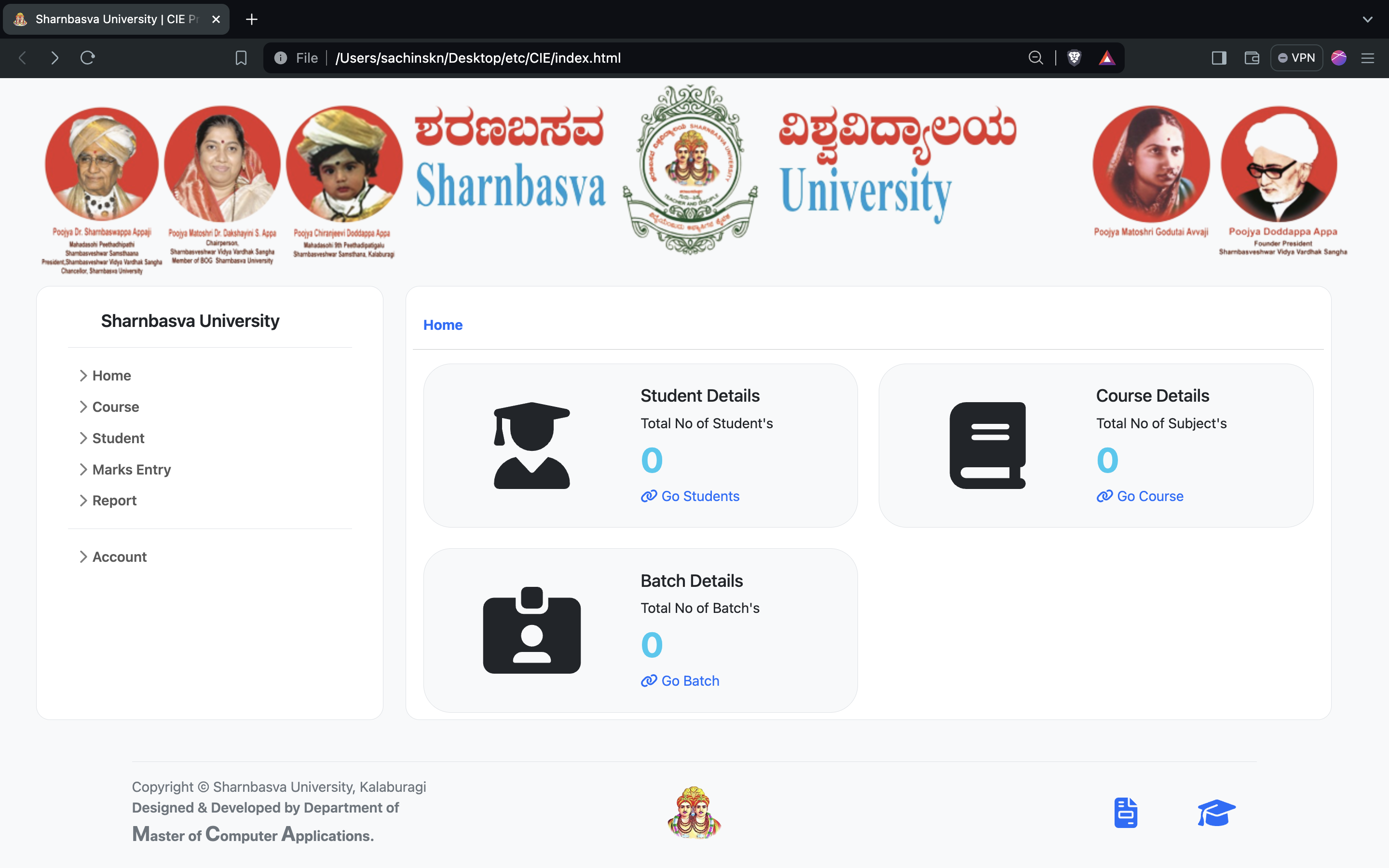
Task: Click the book Course Details icon
Action: [x=987, y=446]
